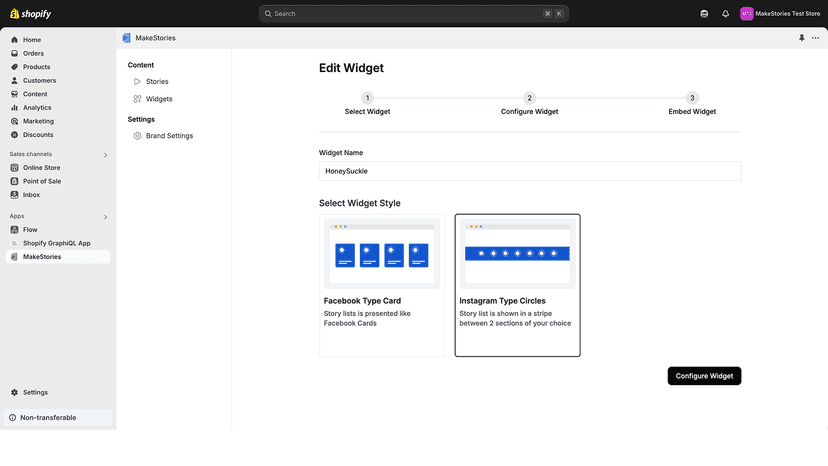Click the sidekick icon beside the bell
This screenshot has height=466, width=828.
coord(704,14)
